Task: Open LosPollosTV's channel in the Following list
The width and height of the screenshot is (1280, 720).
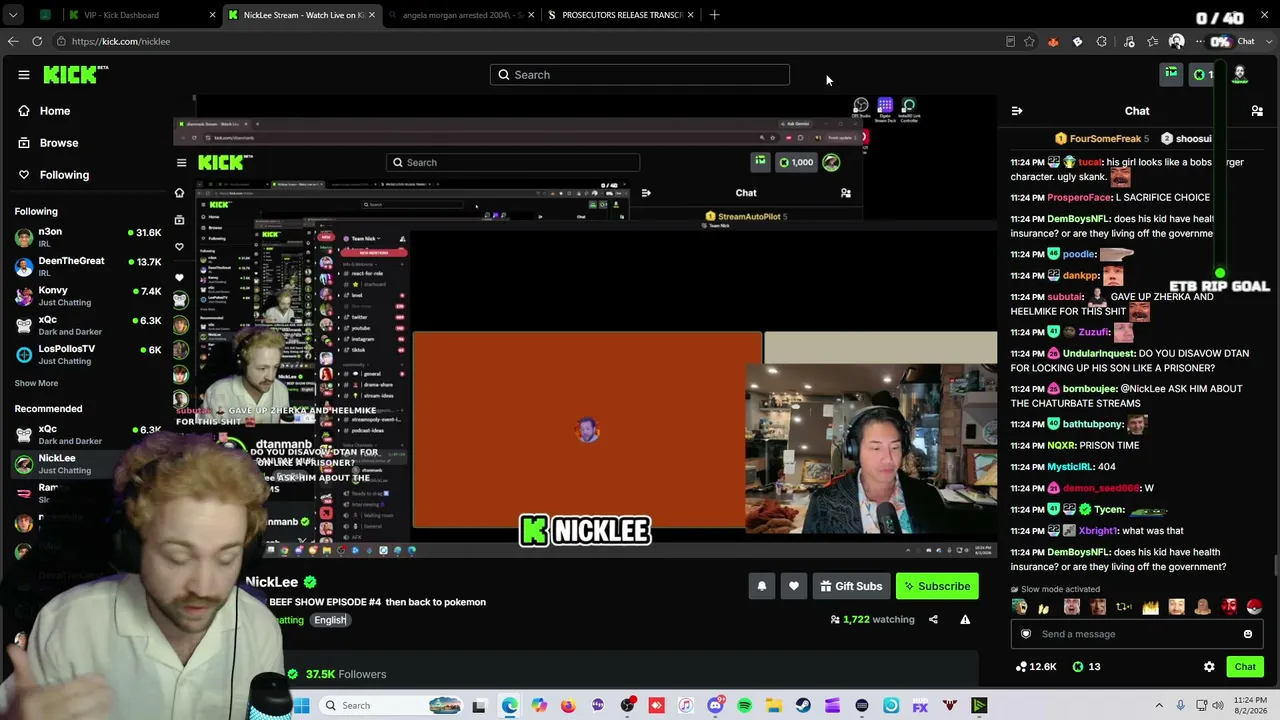Action: click(88, 354)
